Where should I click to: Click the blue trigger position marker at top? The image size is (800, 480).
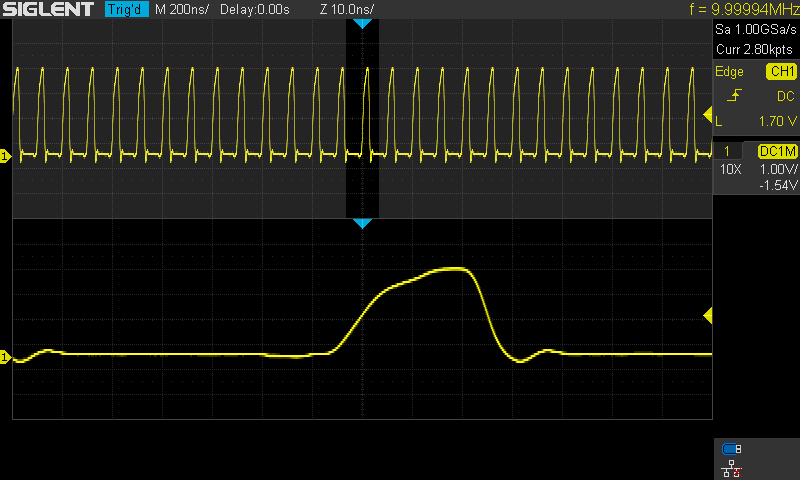362,23
